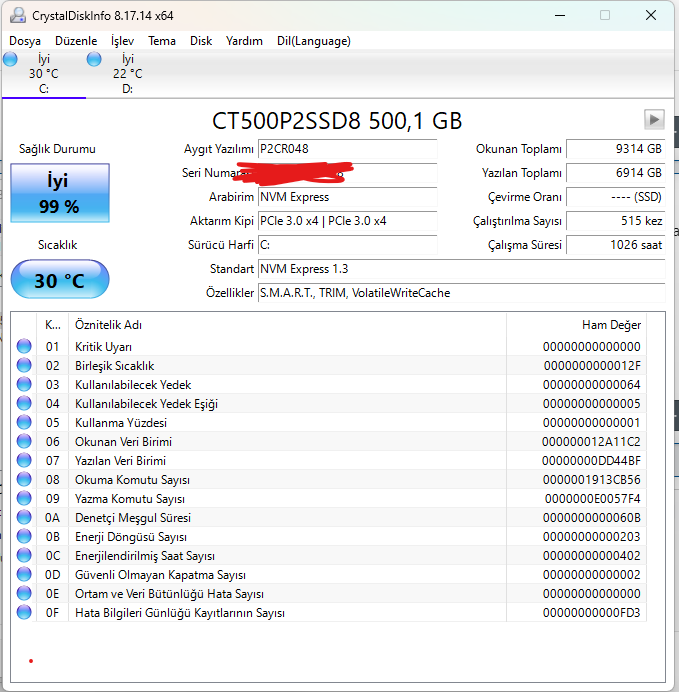
Task: Click the İyi 99 % health status button
Action: point(60,193)
